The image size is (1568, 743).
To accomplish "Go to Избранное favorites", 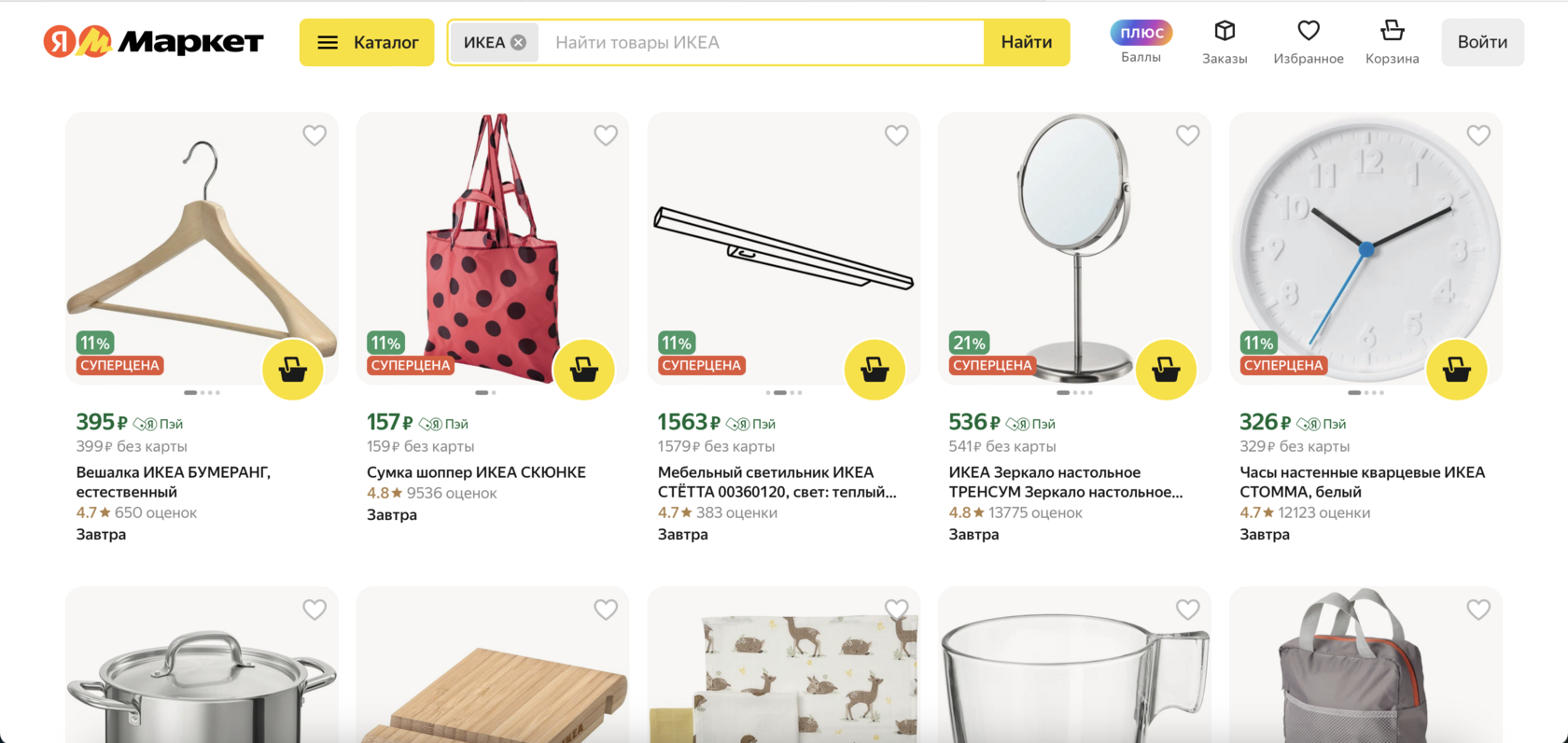I will [x=1309, y=42].
